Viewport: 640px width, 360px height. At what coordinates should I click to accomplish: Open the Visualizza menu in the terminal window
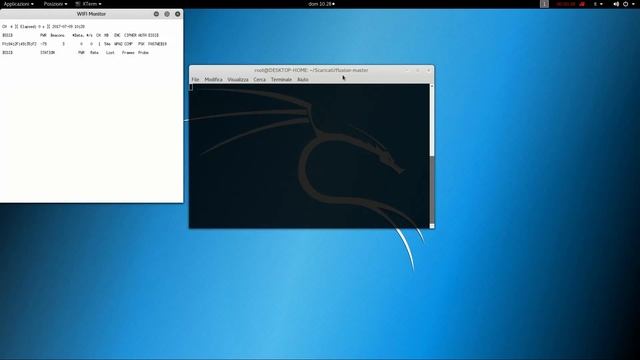click(238, 80)
